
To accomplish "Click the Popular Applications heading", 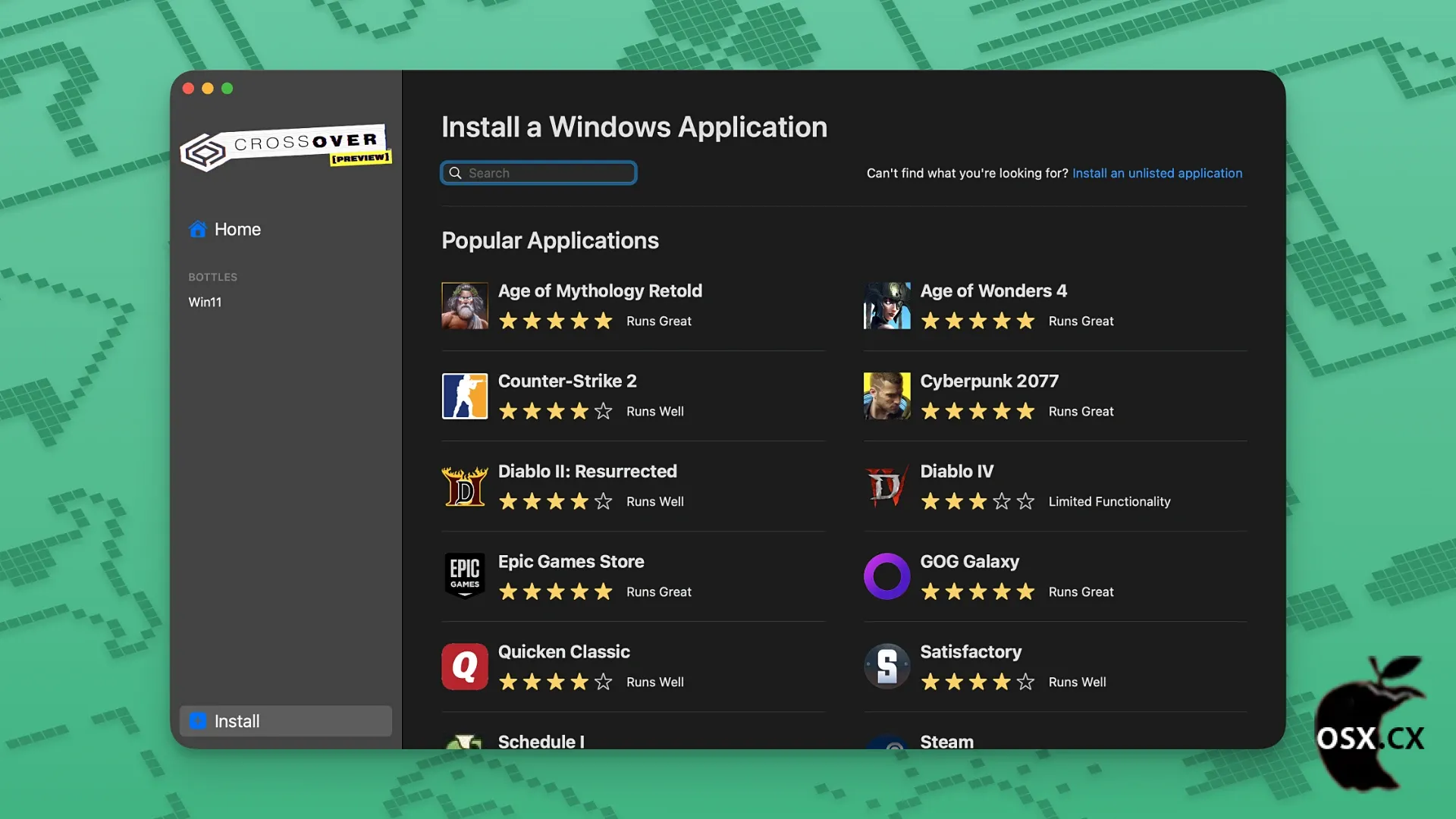I will coord(551,240).
